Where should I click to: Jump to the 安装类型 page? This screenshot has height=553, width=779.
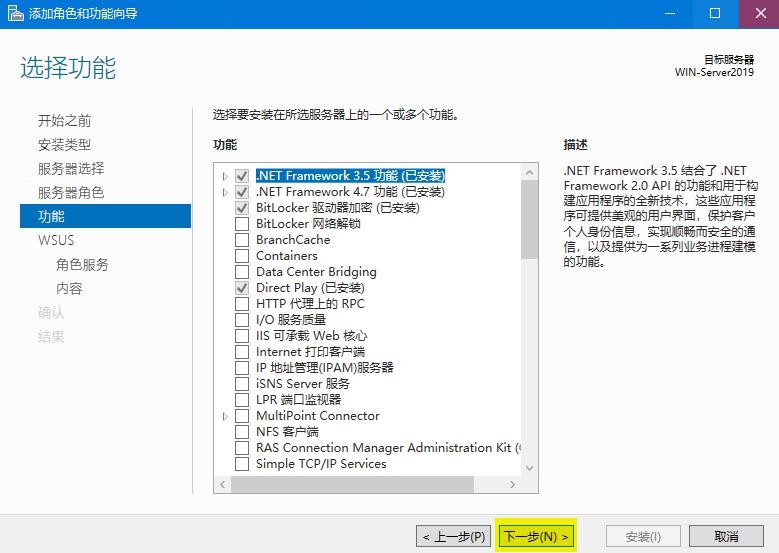pos(64,144)
